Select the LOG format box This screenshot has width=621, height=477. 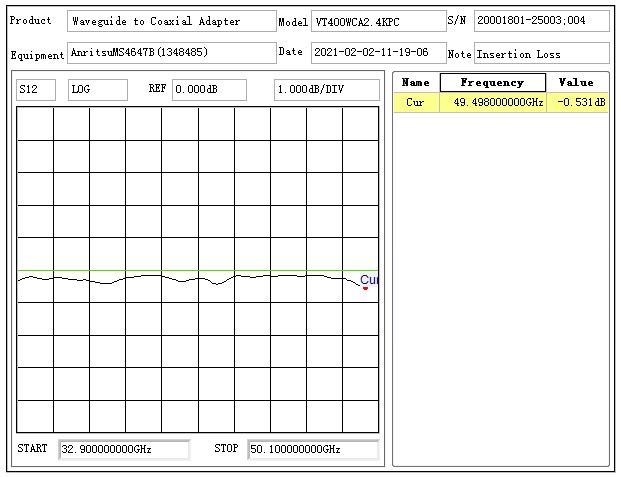(97, 90)
